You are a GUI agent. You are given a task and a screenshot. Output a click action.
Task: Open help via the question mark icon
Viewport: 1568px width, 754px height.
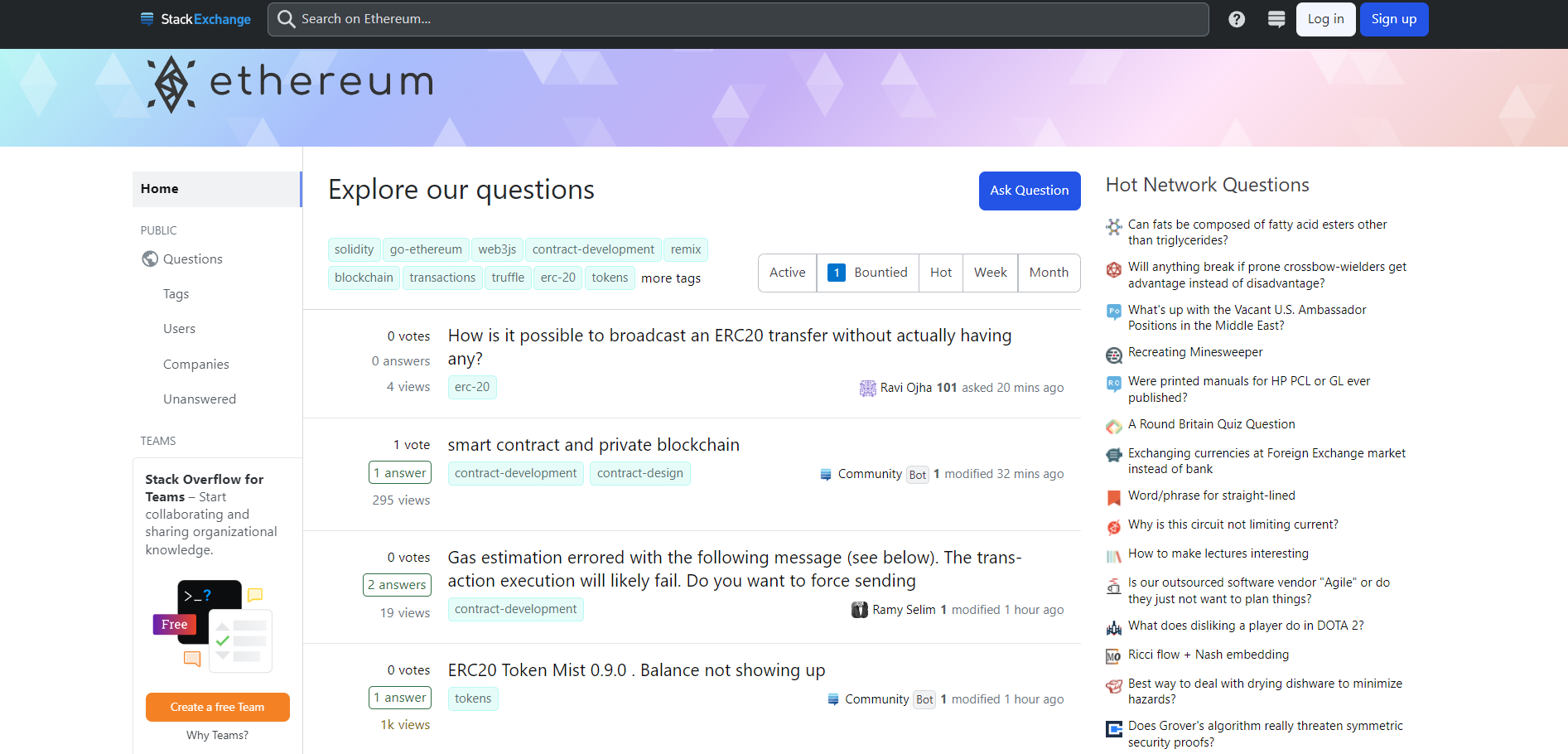coord(1236,18)
